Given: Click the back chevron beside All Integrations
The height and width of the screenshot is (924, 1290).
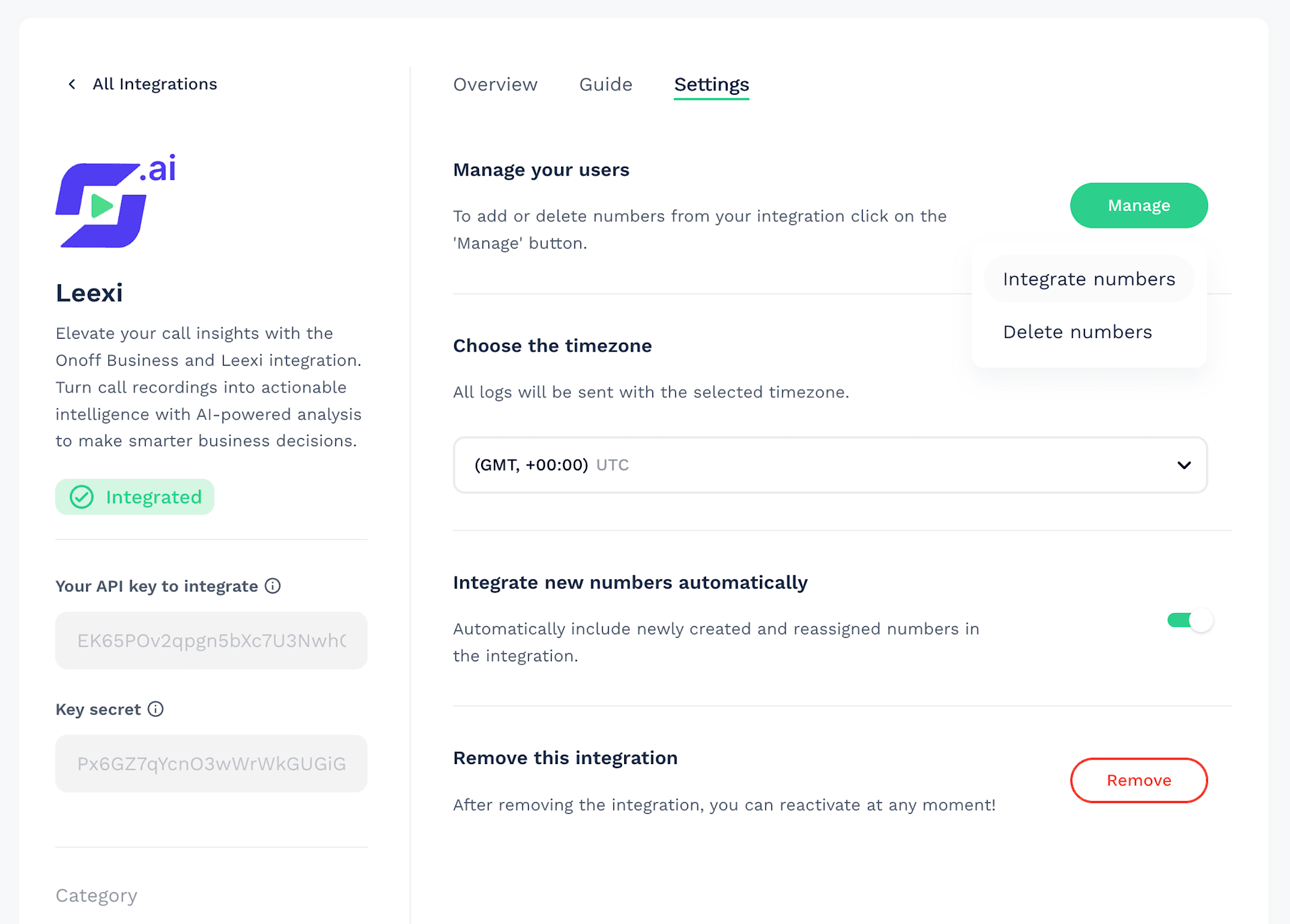Looking at the screenshot, I should [x=72, y=84].
